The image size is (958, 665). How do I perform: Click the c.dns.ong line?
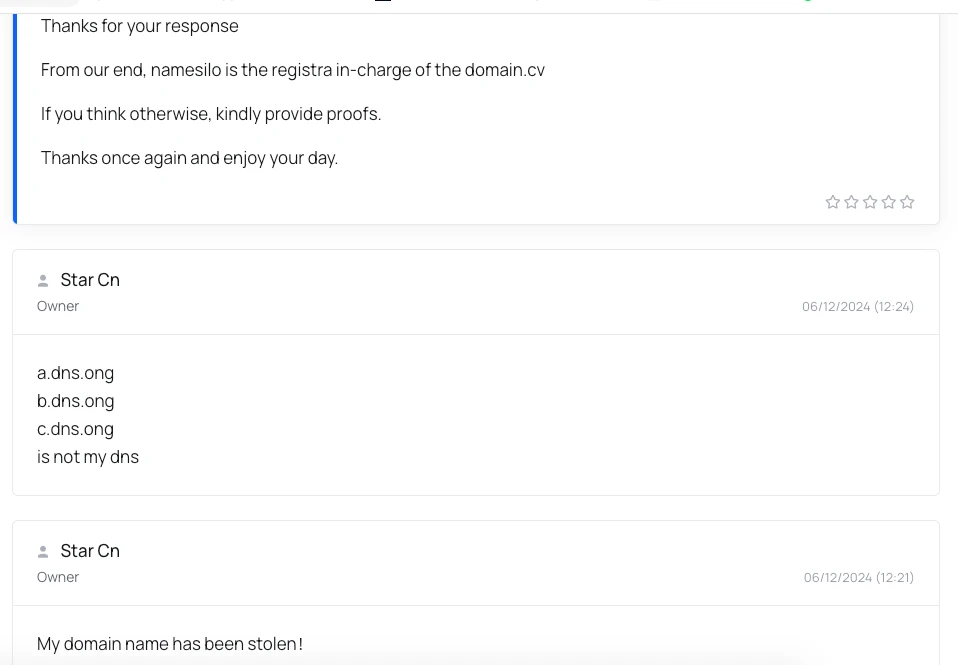pyautogui.click(x=76, y=429)
